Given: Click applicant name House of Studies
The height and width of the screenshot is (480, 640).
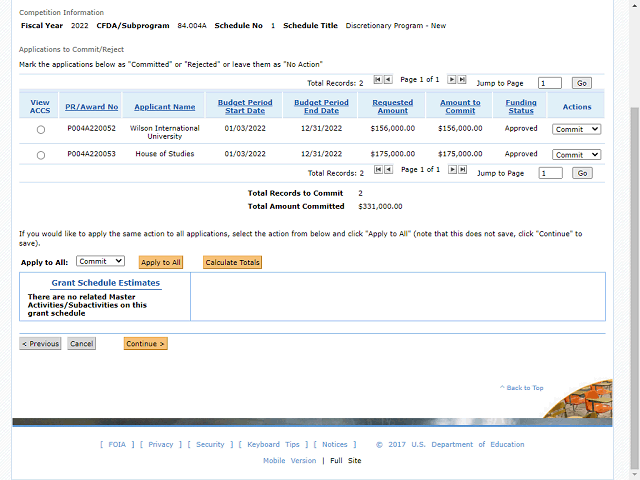Looking at the screenshot, I should [164, 154].
